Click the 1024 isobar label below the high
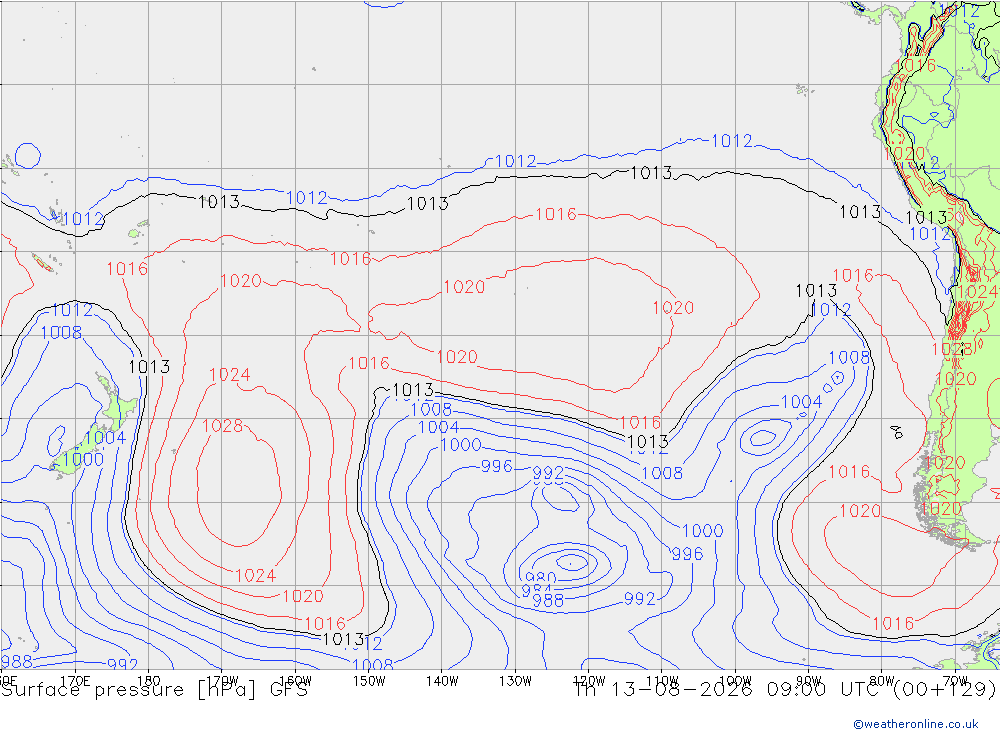1000x733 pixels. coord(256,575)
